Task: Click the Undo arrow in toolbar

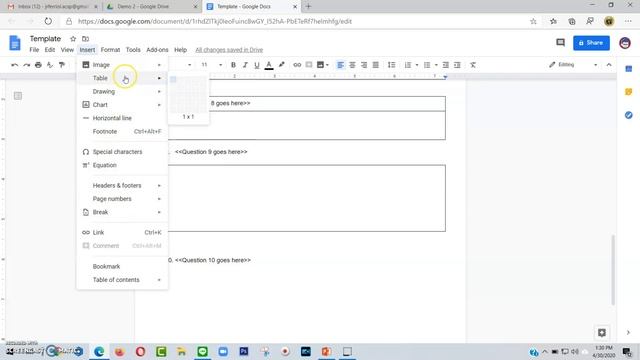Action: [15, 65]
